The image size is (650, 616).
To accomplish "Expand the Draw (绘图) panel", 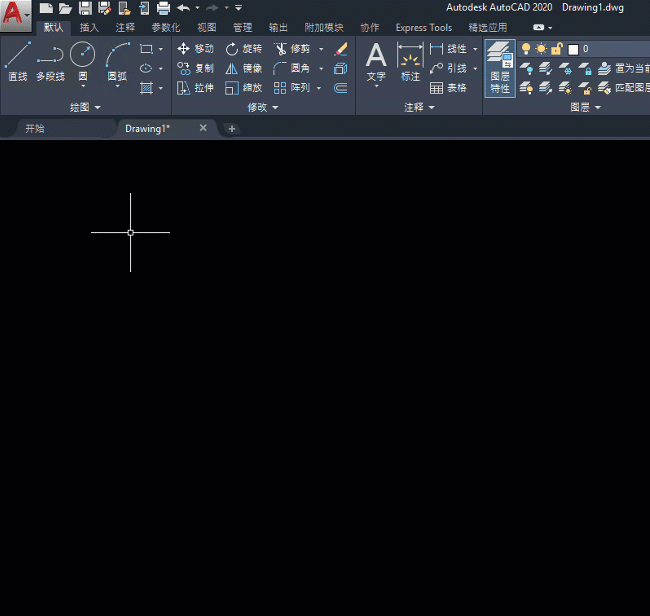I will point(85,107).
